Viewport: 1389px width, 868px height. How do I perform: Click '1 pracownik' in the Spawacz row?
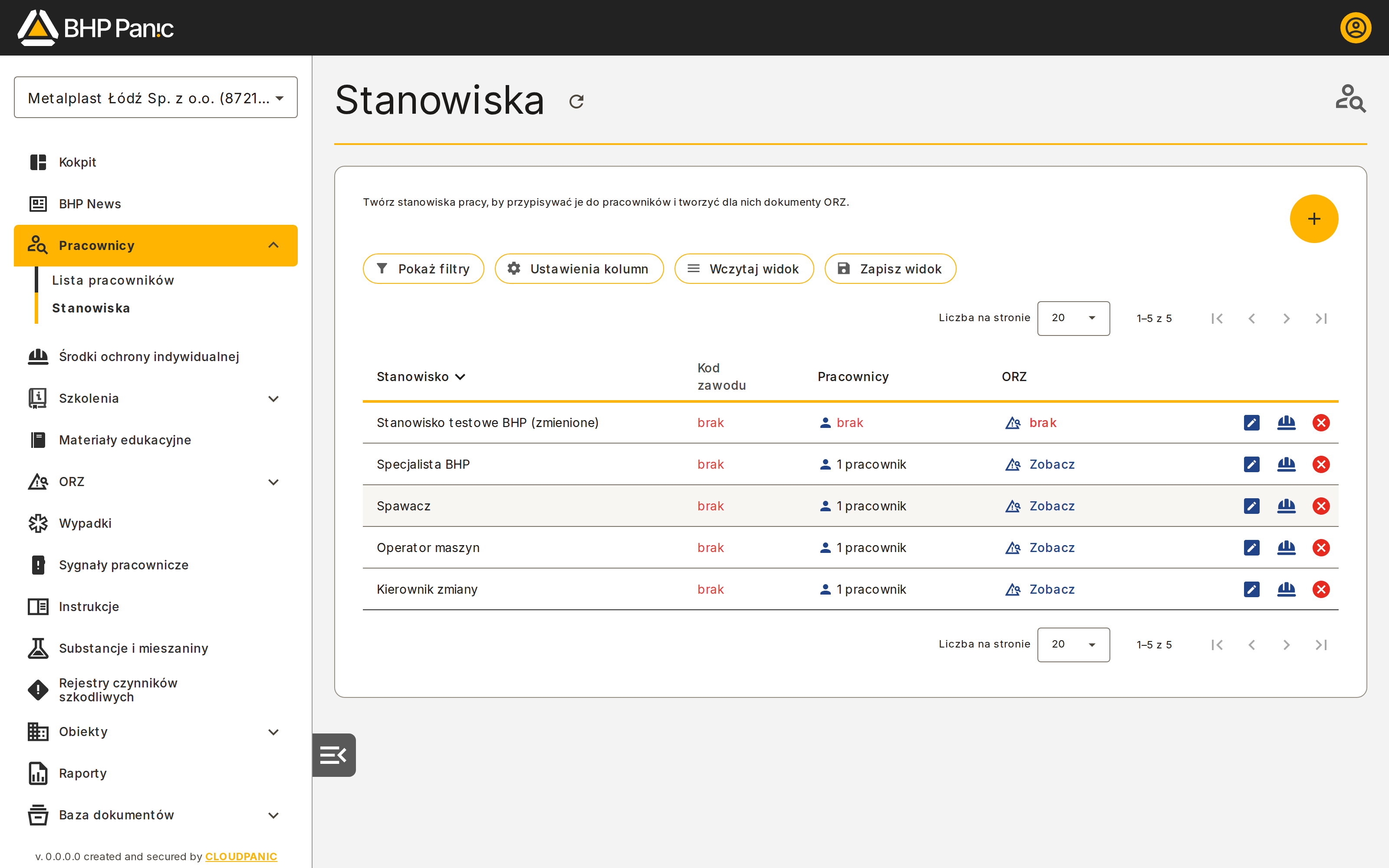871,506
